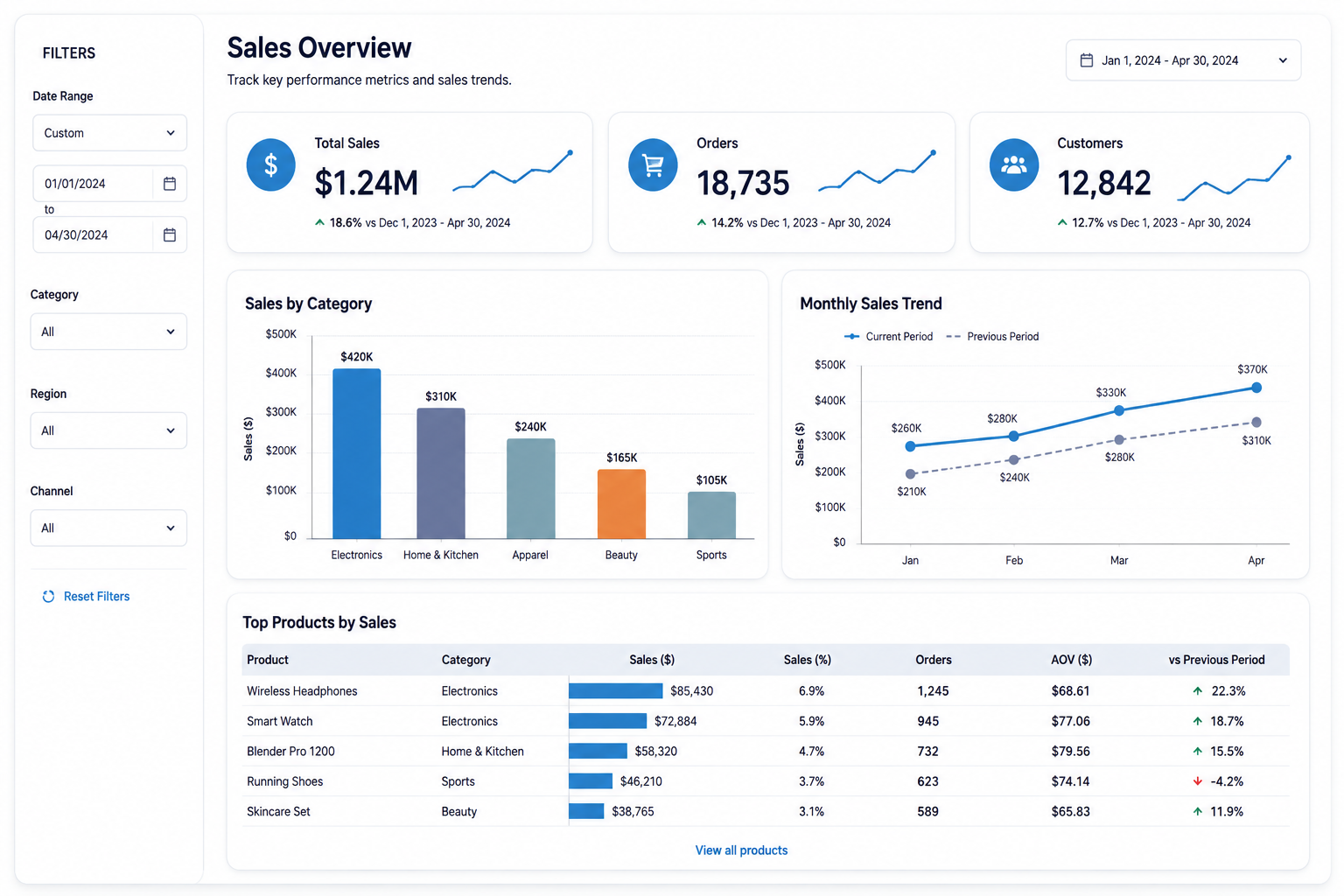Select the Smart Watch product name
1344x896 pixels.
click(280, 721)
